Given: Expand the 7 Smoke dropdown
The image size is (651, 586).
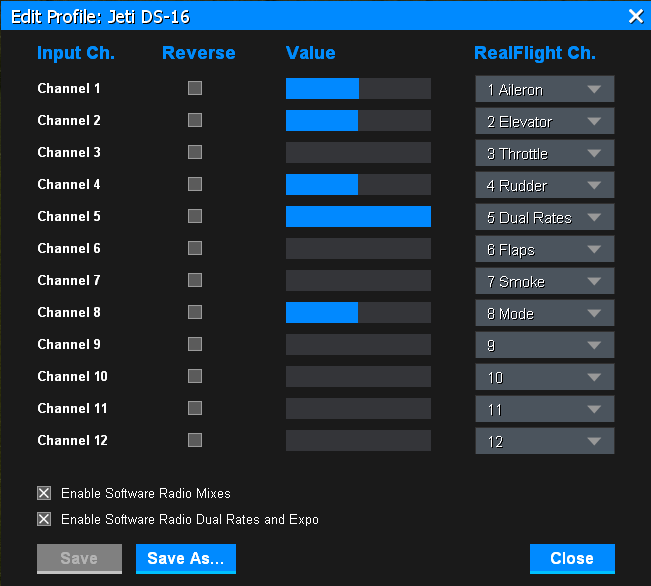Looking at the screenshot, I should pos(545,281).
